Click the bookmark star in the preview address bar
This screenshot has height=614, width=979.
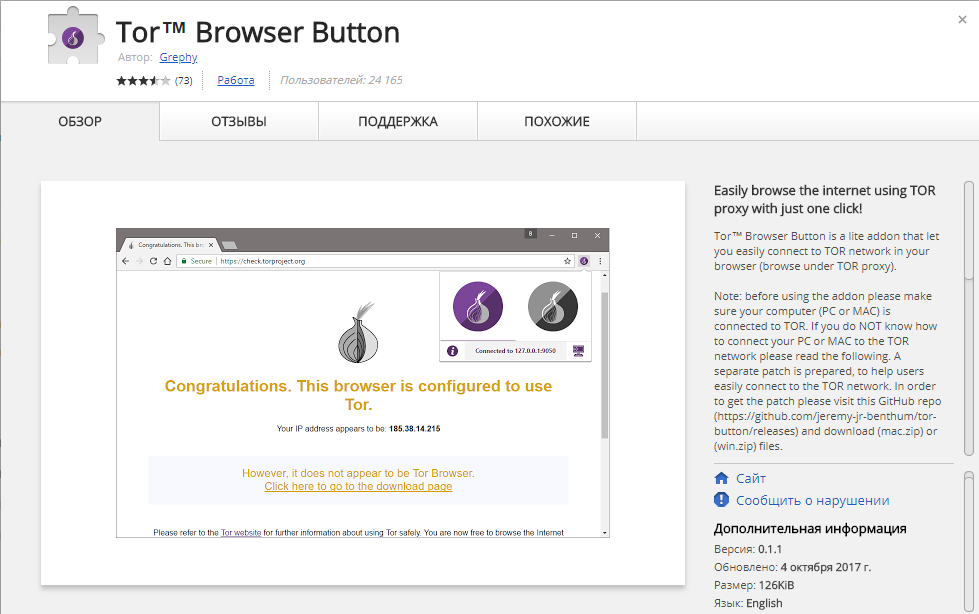tap(568, 261)
